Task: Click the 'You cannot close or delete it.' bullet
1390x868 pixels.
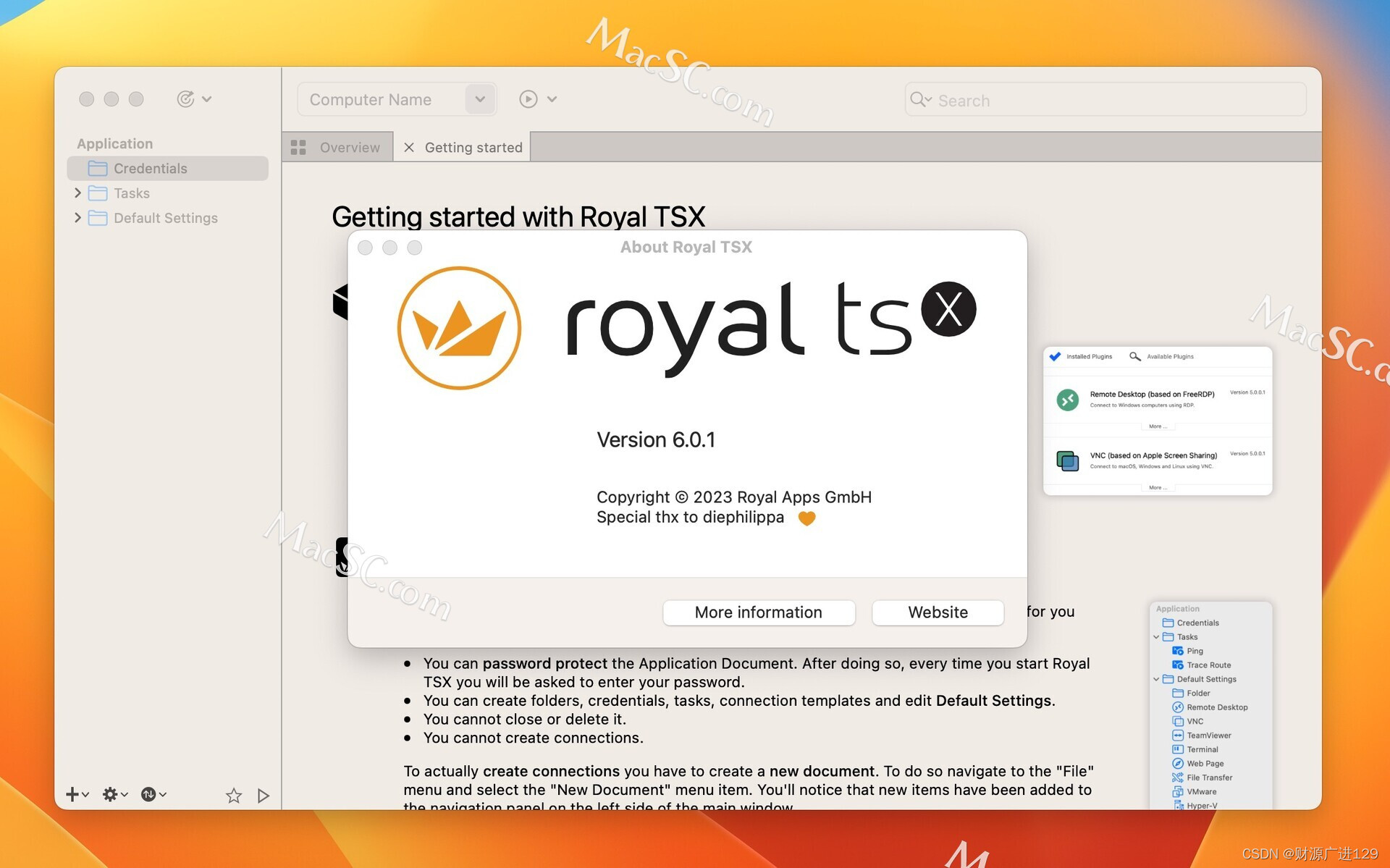Action: pos(525,719)
